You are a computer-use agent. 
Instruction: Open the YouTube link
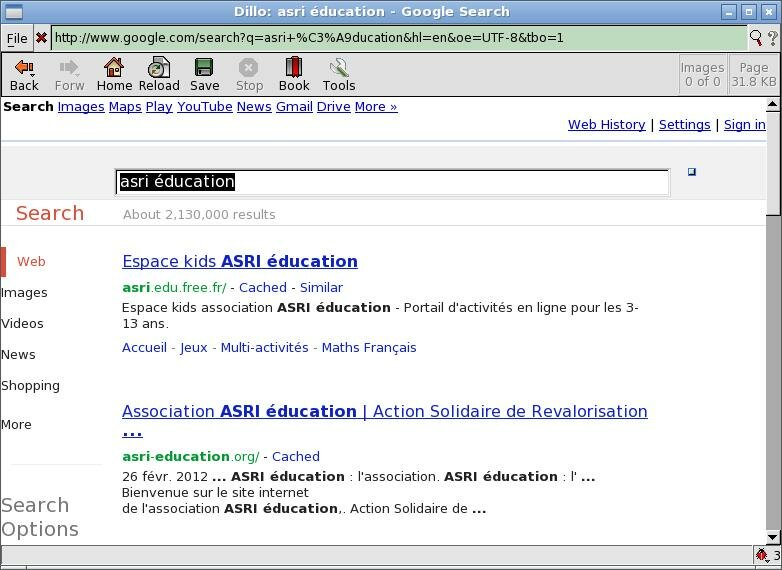[204, 107]
